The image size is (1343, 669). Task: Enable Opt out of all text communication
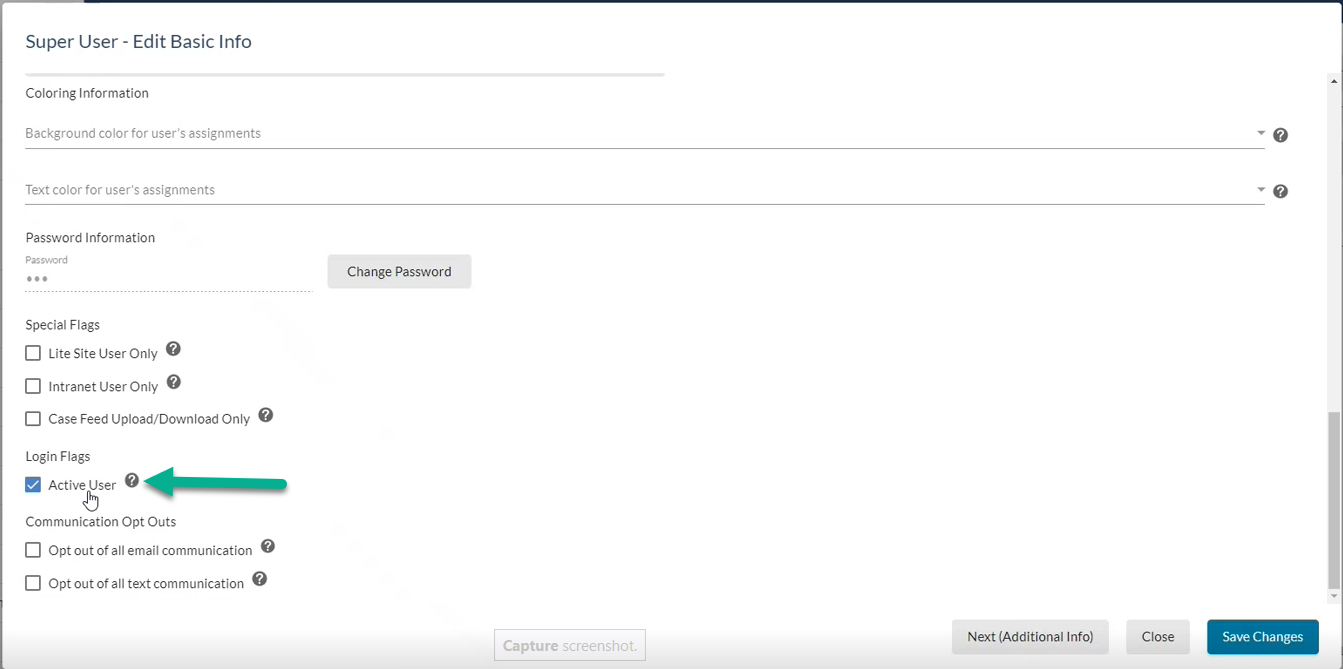[33, 583]
